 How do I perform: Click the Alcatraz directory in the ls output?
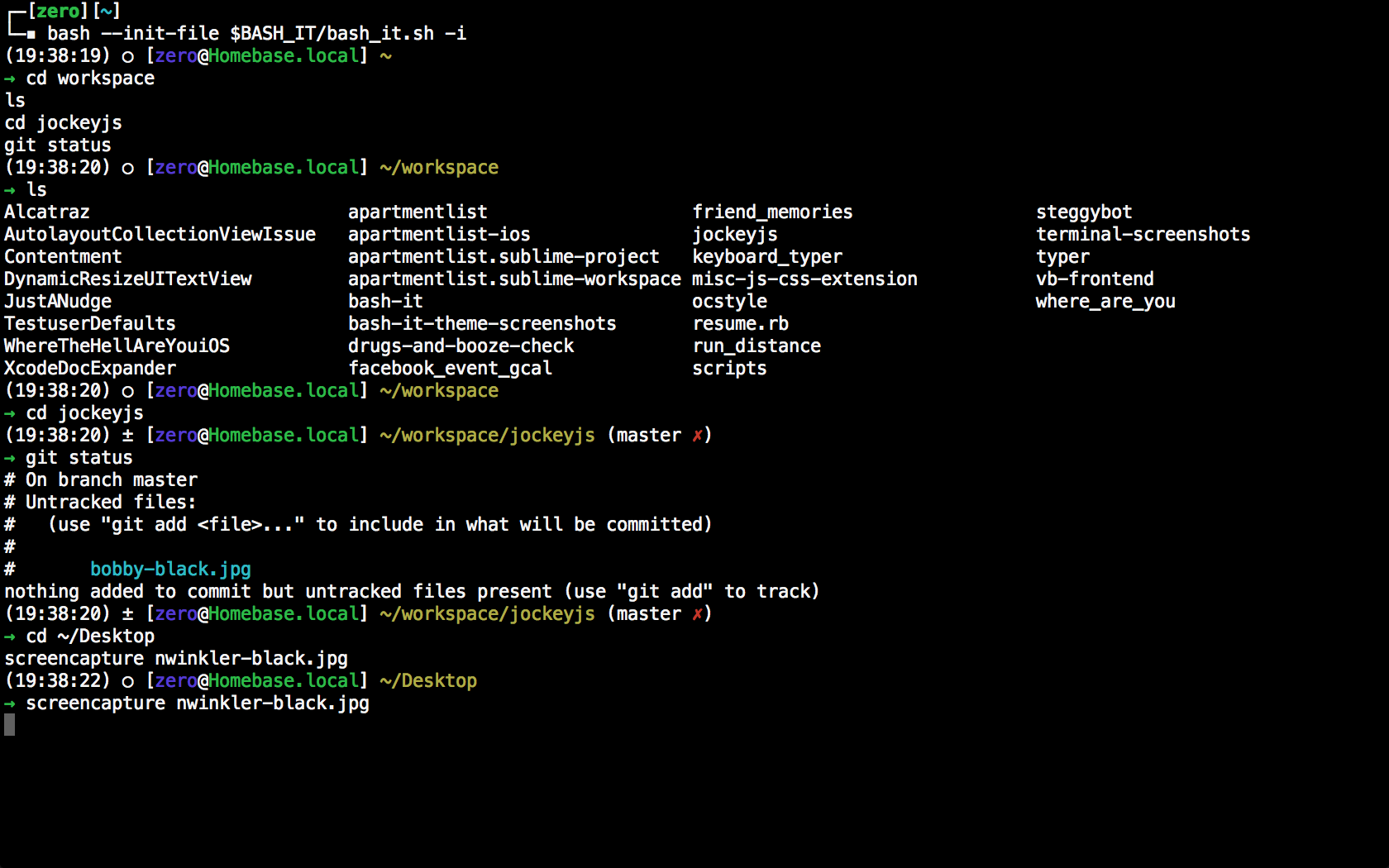47,212
